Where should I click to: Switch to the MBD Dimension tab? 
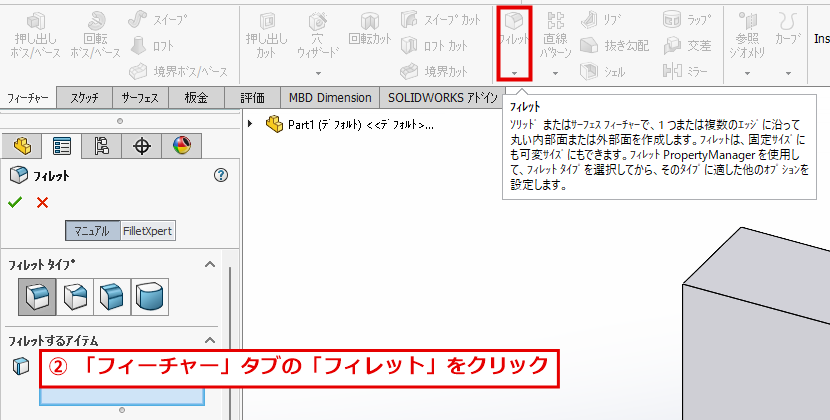(x=330, y=98)
